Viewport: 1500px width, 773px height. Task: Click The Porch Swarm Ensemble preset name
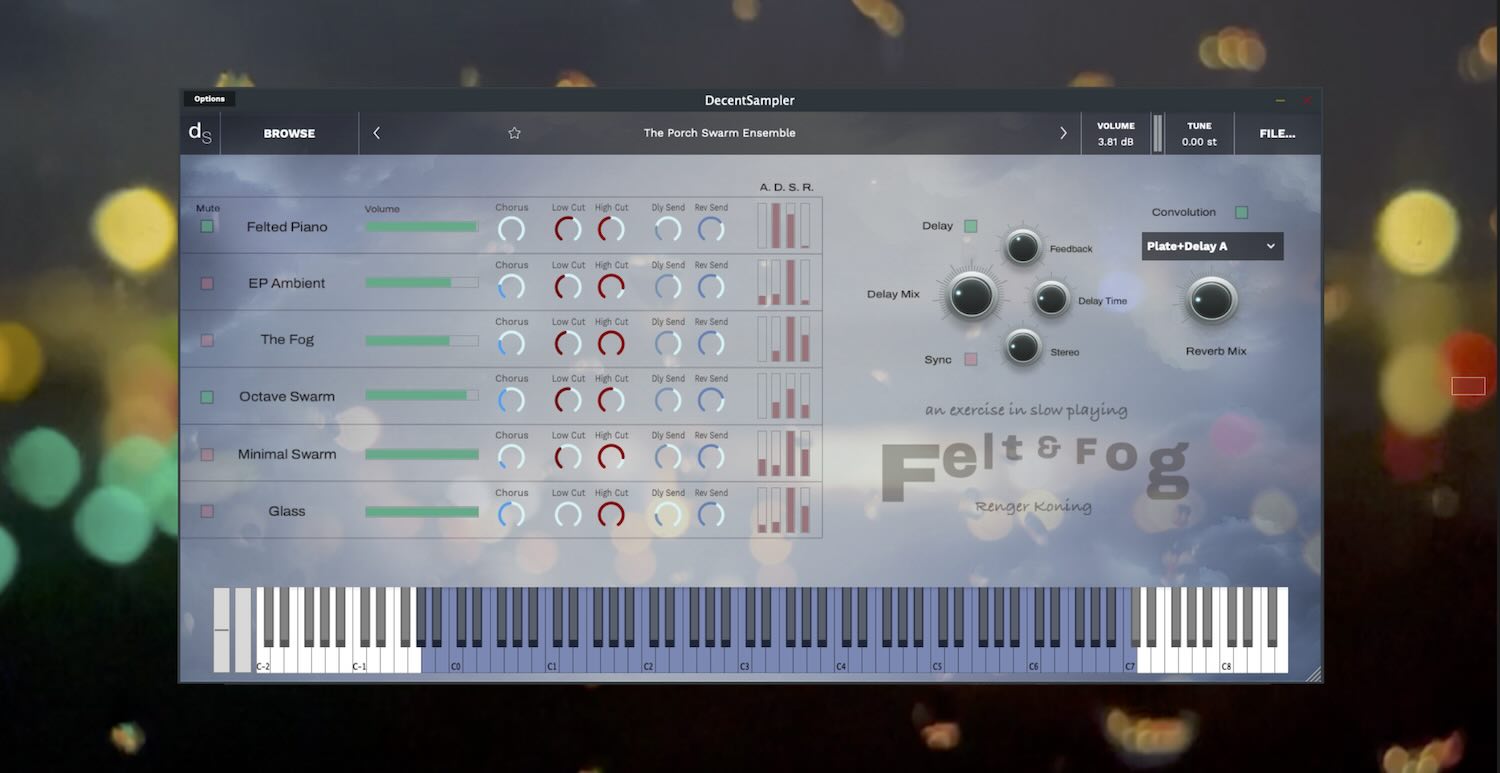point(720,133)
